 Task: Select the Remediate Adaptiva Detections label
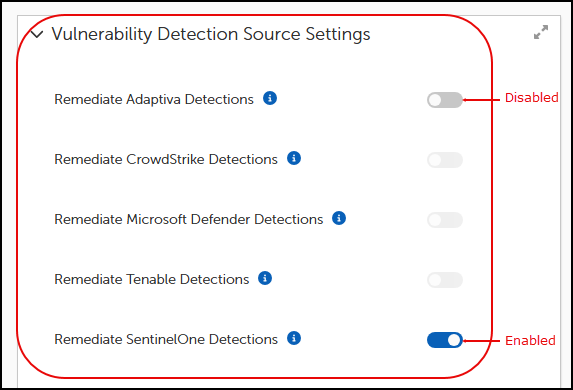point(154,99)
